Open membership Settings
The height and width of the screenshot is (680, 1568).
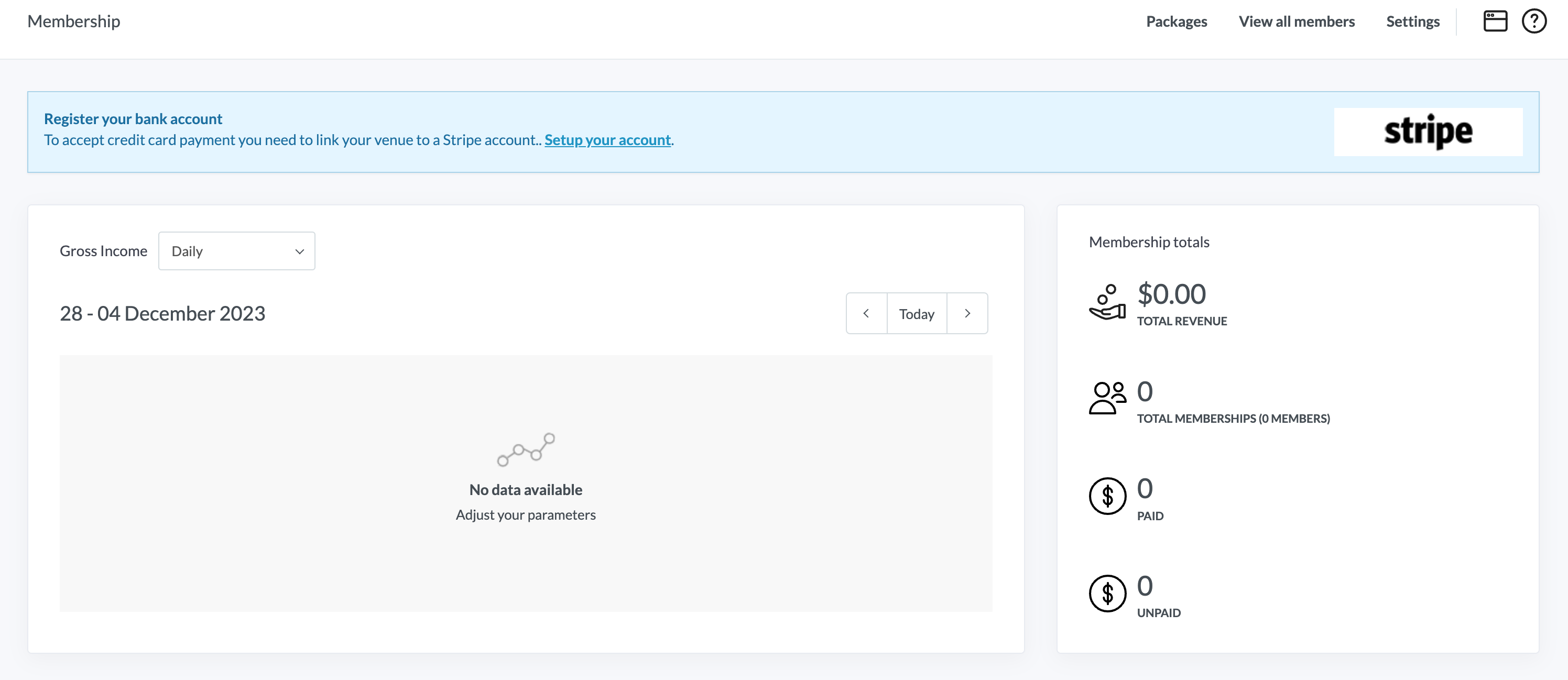pos(1412,21)
